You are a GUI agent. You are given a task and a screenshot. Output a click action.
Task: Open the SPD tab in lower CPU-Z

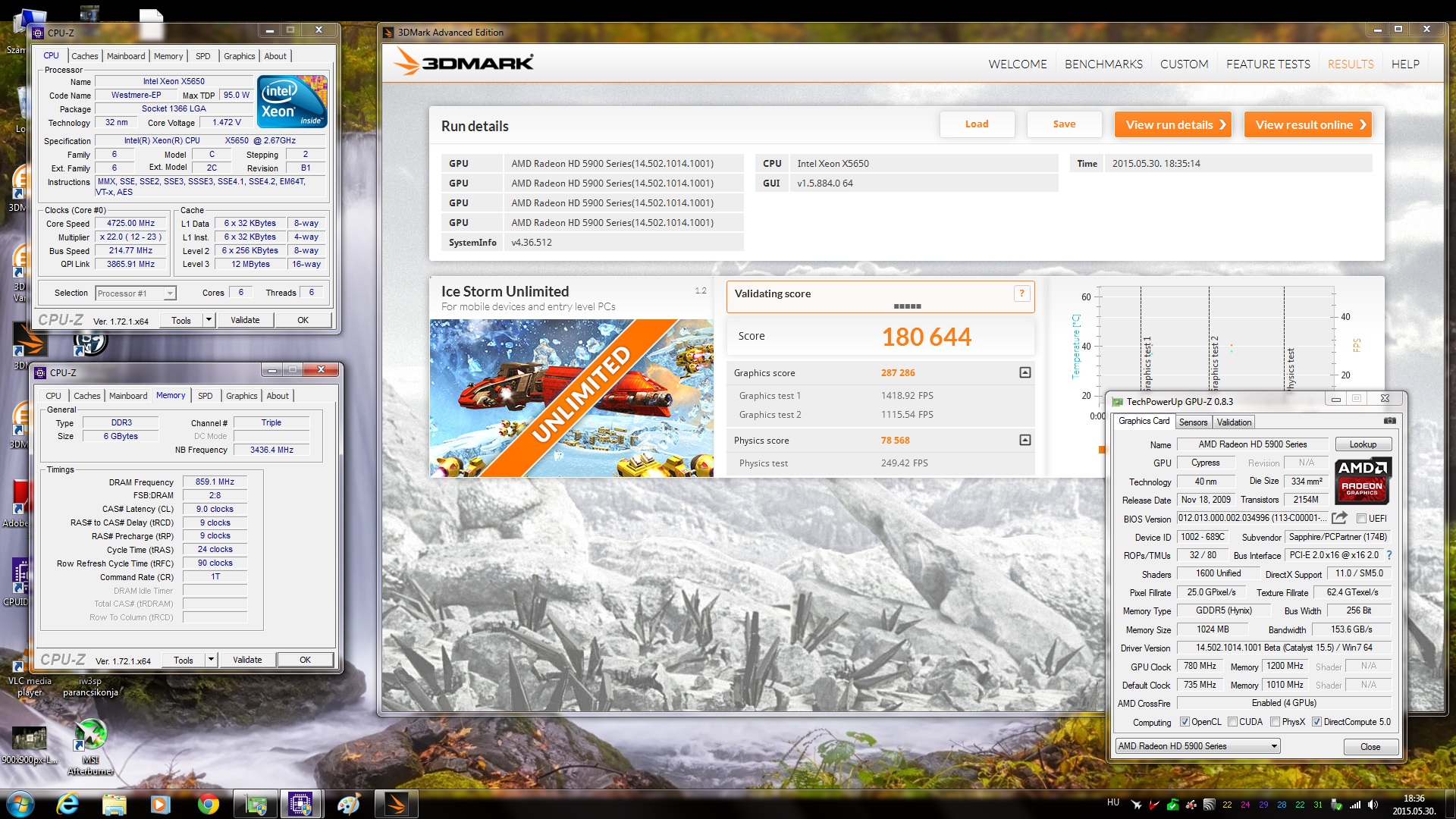point(205,396)
